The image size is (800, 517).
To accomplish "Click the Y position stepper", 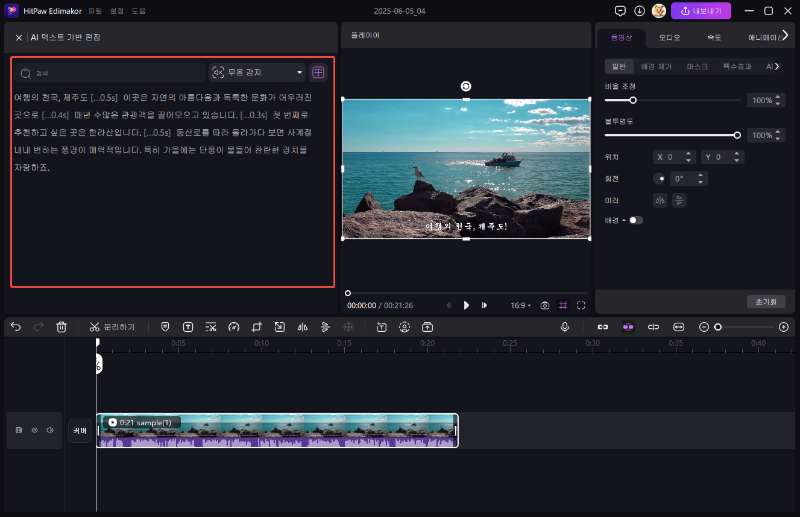I will 737,157.
